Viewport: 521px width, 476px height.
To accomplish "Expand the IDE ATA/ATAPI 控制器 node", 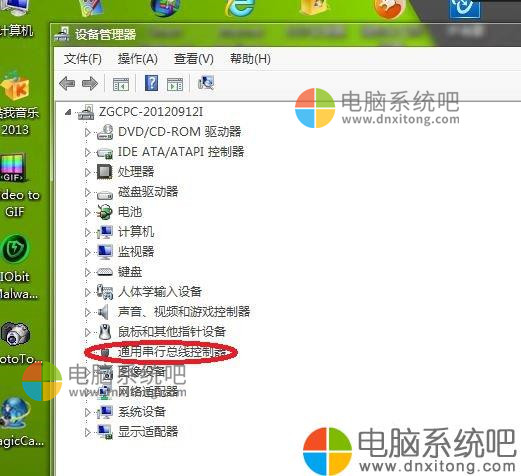I will pos(88,152).
